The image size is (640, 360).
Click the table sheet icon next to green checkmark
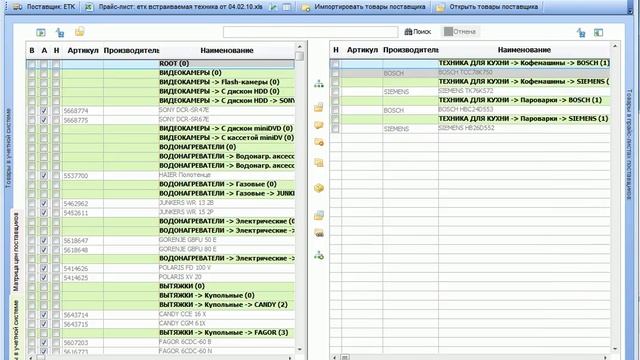tap(287, 7)
